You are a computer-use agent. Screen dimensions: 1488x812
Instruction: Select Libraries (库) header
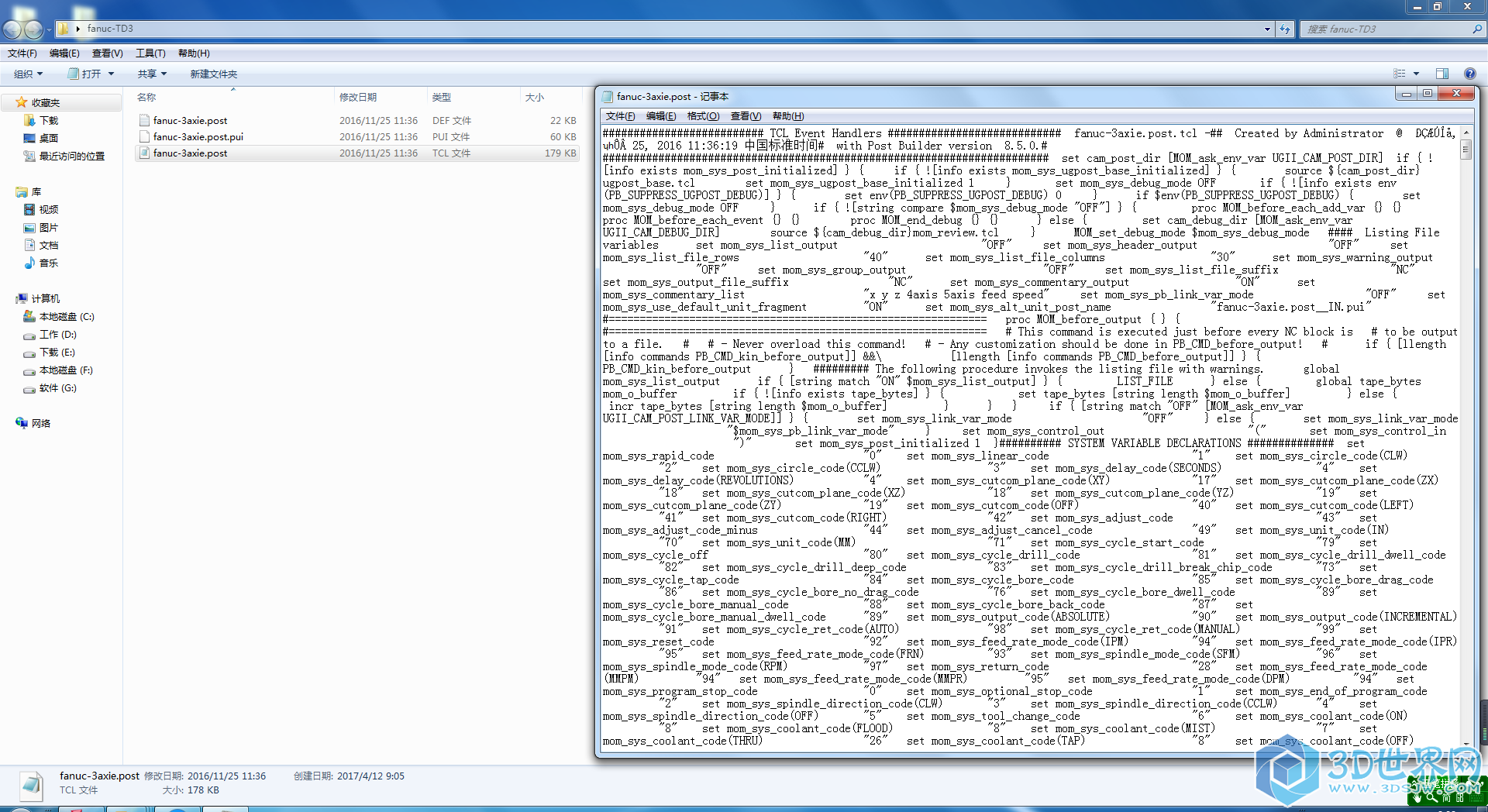36,191
